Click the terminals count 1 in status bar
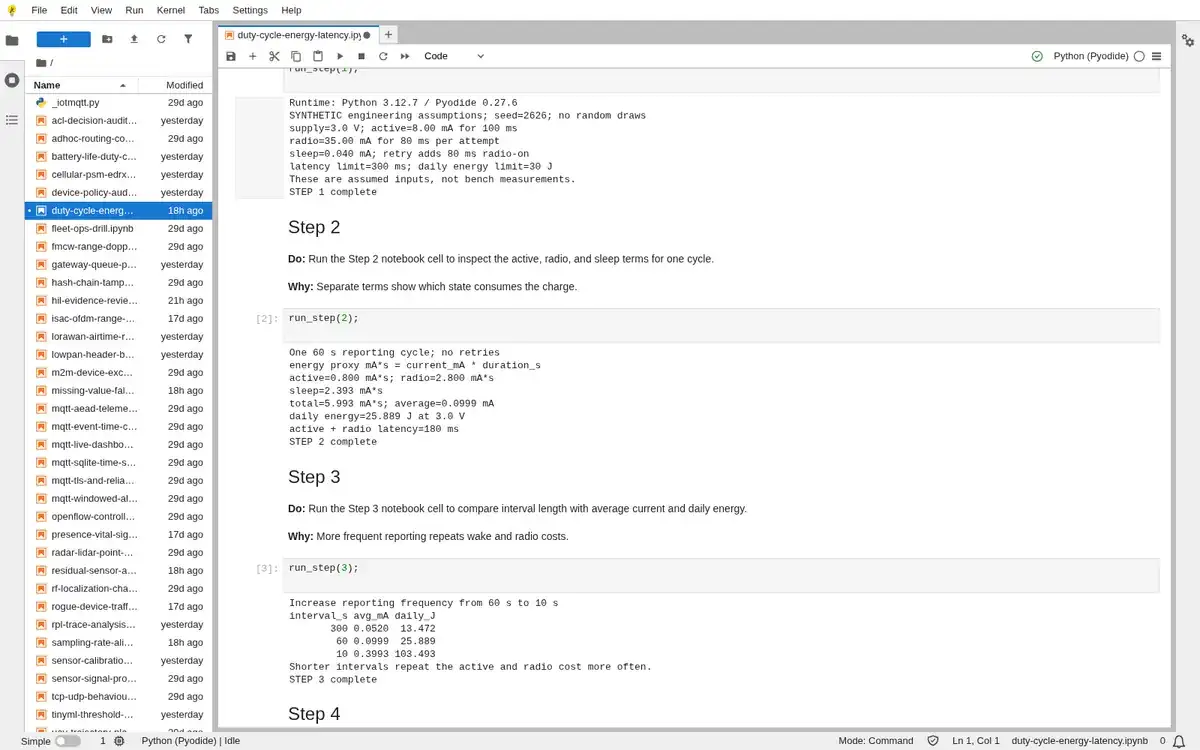The image size is (1200, 750). pyautogui.click(x=102, y=741)
